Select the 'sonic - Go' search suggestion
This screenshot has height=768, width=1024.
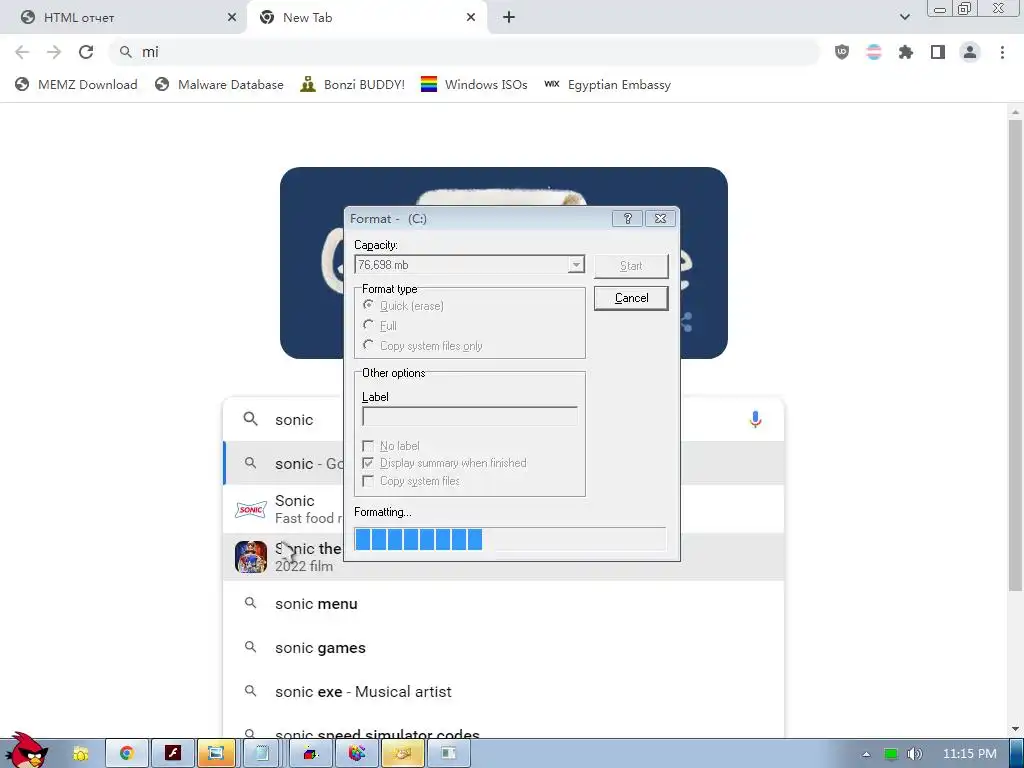coord(503,463)
